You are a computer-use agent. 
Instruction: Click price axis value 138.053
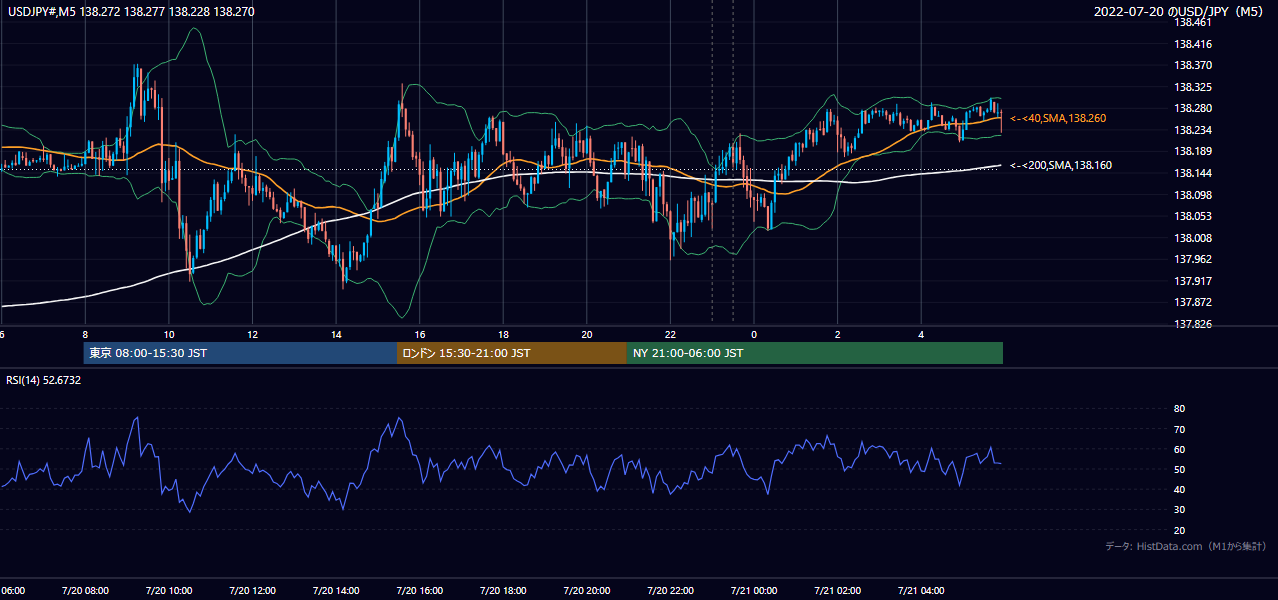1194,216
